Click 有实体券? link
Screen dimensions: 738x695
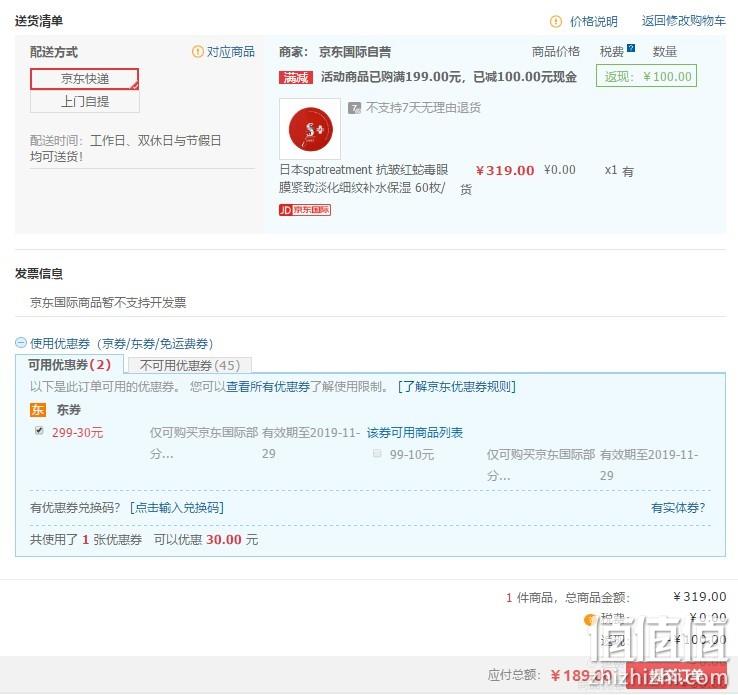pos(678,507)
